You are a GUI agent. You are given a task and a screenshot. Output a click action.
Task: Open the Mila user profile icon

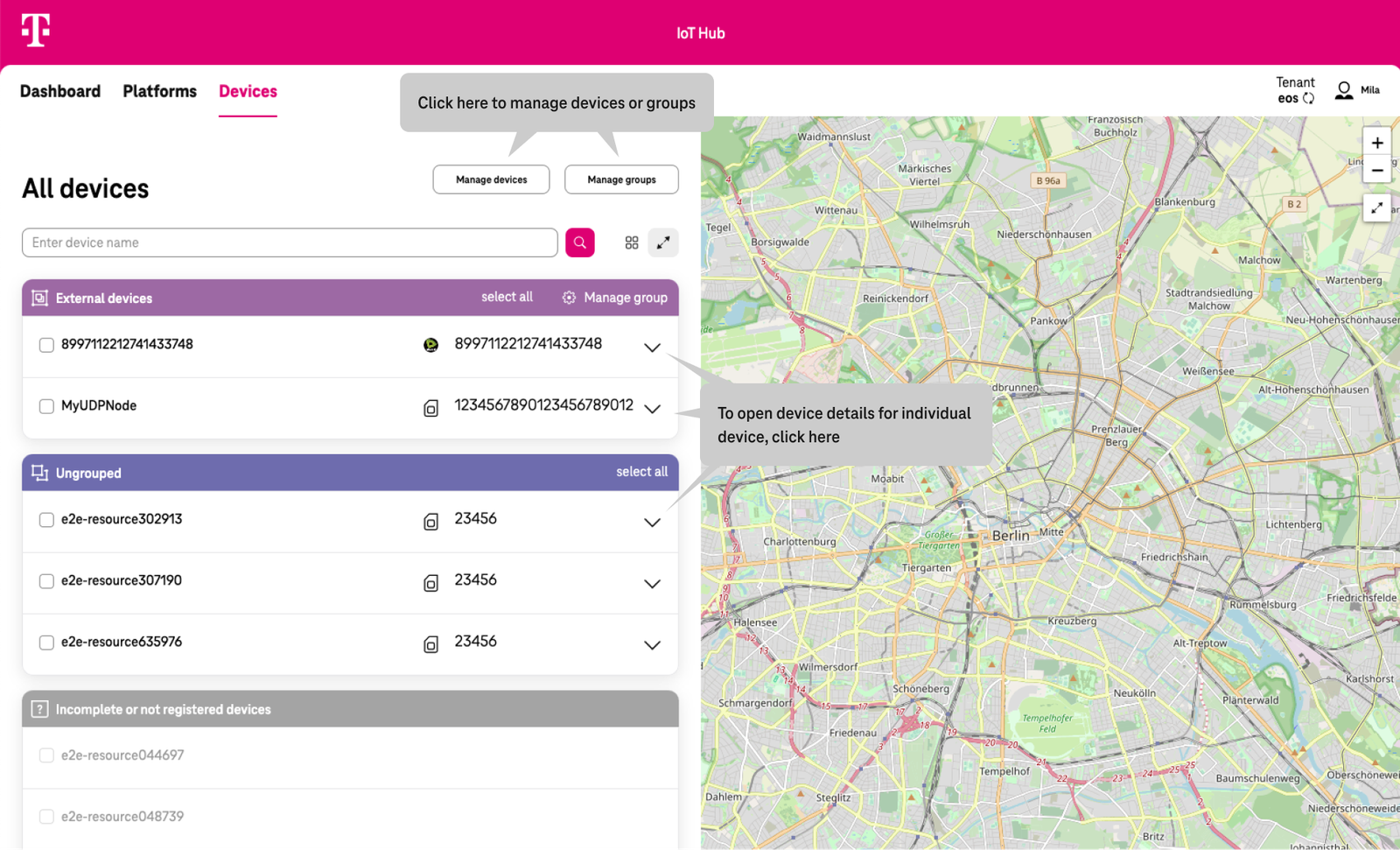(1344, 90)
